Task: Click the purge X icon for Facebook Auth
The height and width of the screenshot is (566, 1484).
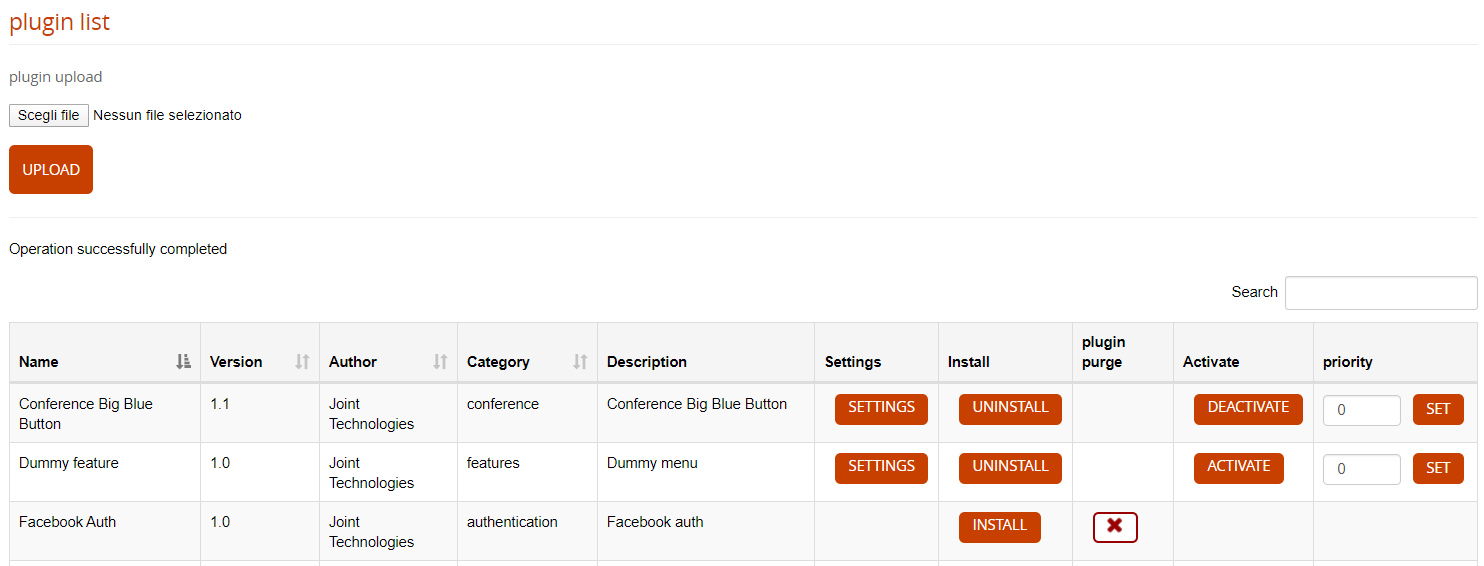Action: pyautogui.click(x=1115, y=527)
